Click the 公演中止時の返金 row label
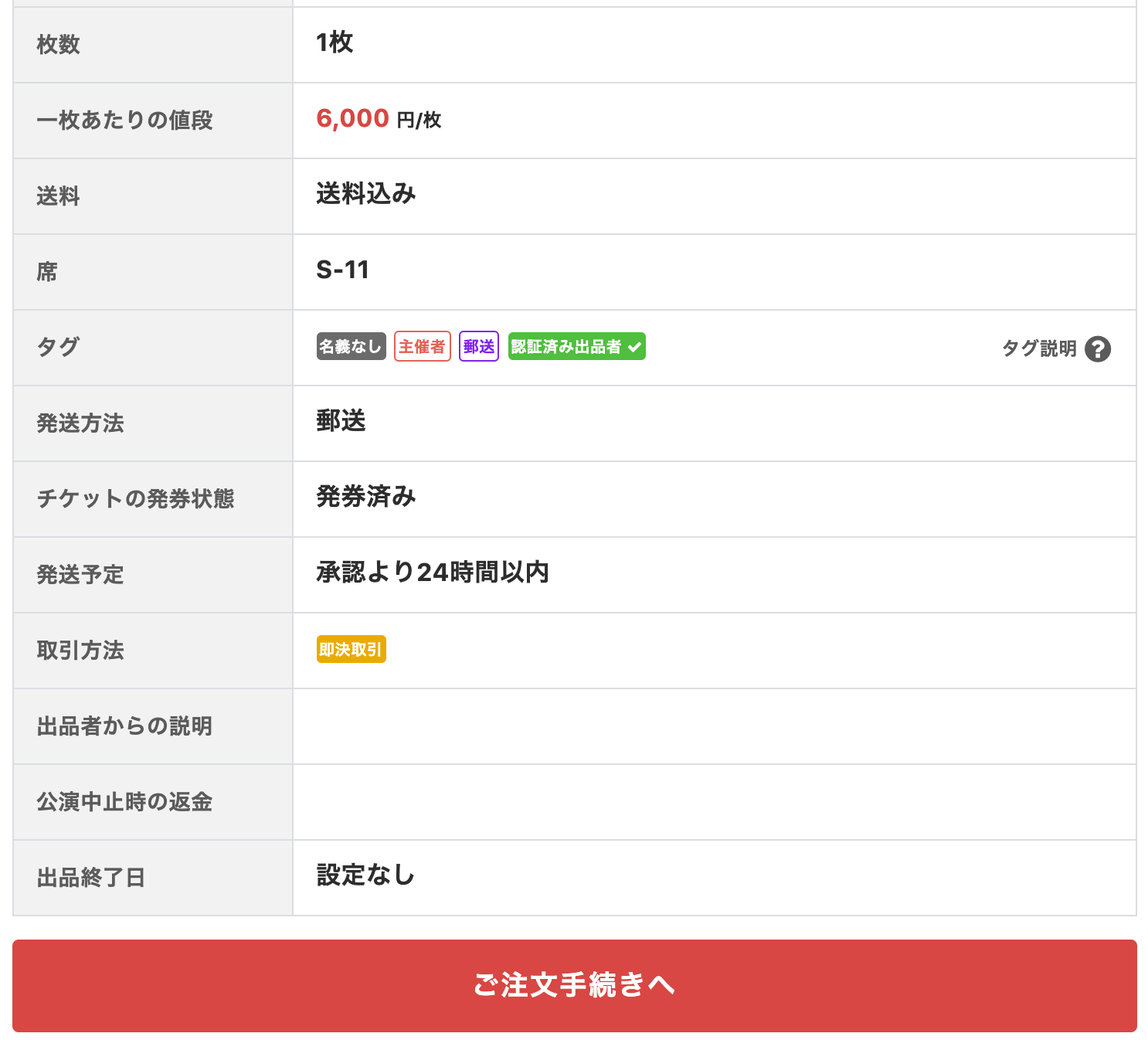The height and width of the screenshot is (1040, 1148). pyautogui.click(x=124, y=802)
